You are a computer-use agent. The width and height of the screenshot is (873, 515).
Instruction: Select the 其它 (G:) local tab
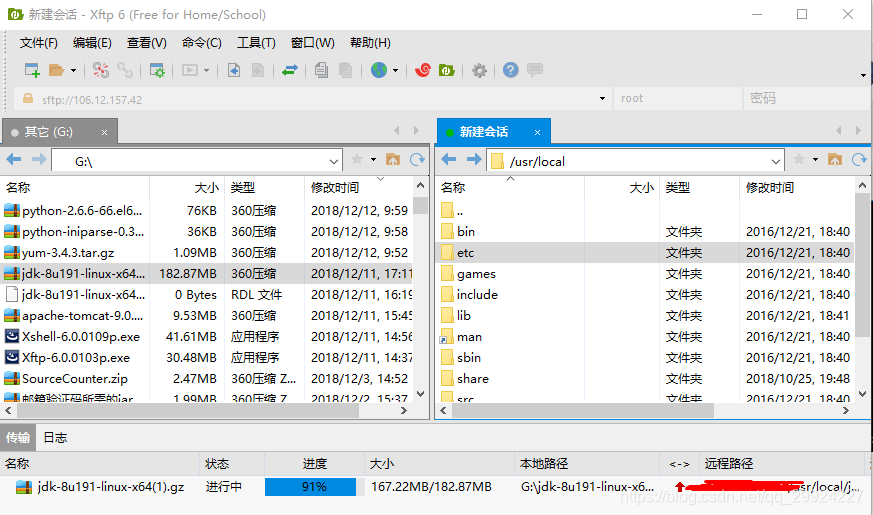coord(60,132)
